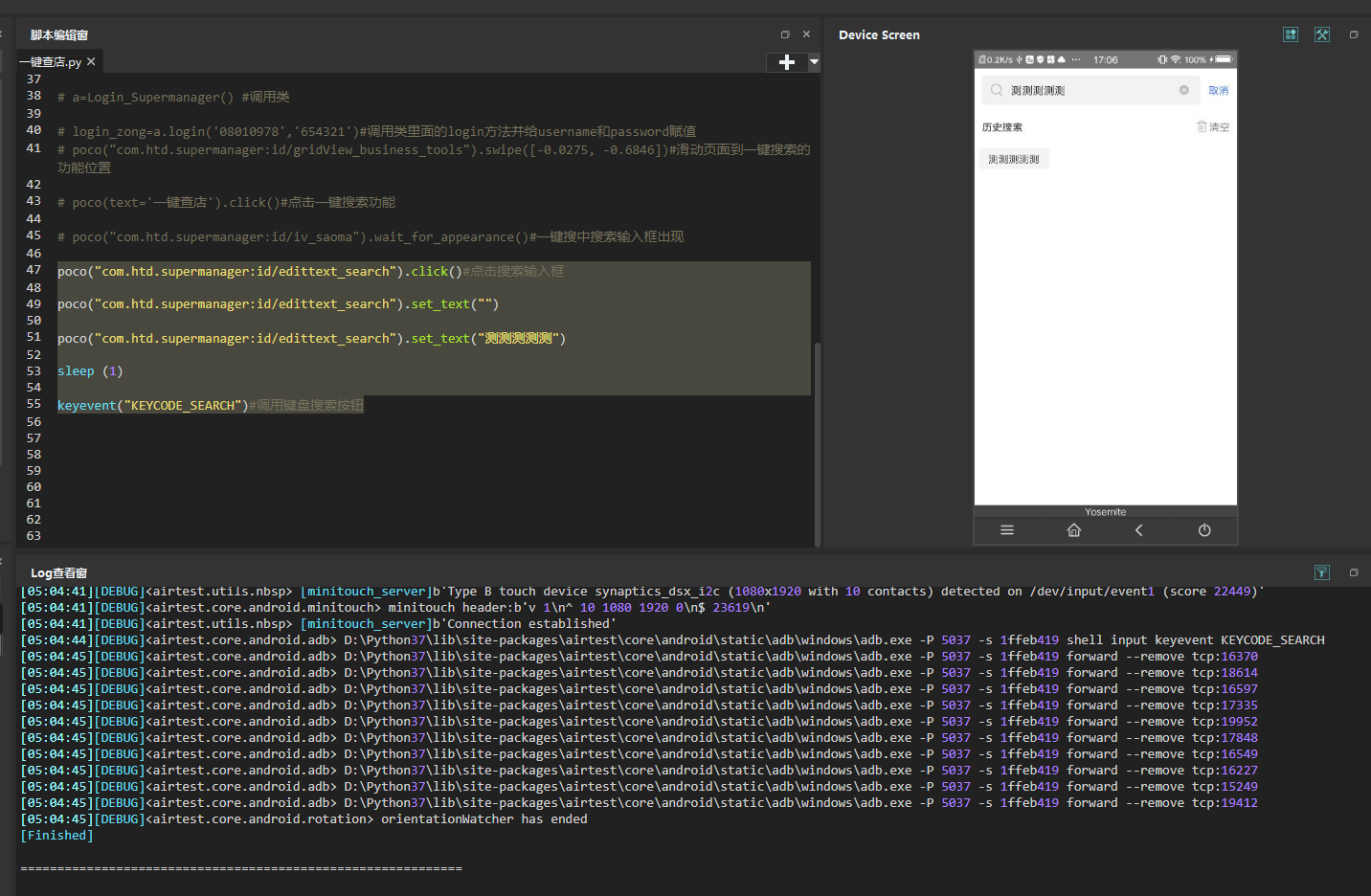Viewport: 1371px width, 896px height.
Task: Open Device Screen tools wrench icon
Action: click(x=1322, y=34)
